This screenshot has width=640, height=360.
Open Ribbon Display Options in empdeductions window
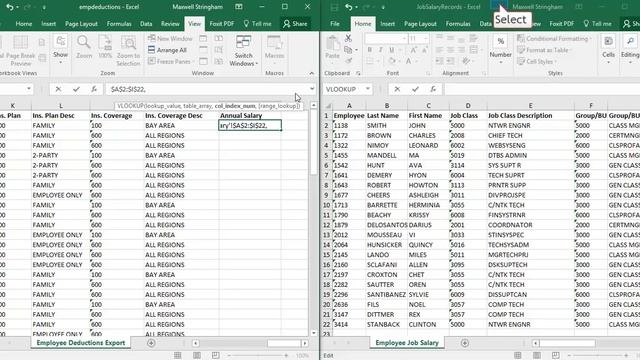(239, 7)
